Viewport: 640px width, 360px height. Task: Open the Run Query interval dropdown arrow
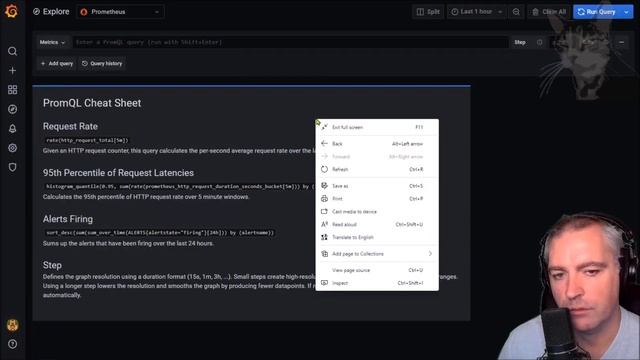coord(626,12)
